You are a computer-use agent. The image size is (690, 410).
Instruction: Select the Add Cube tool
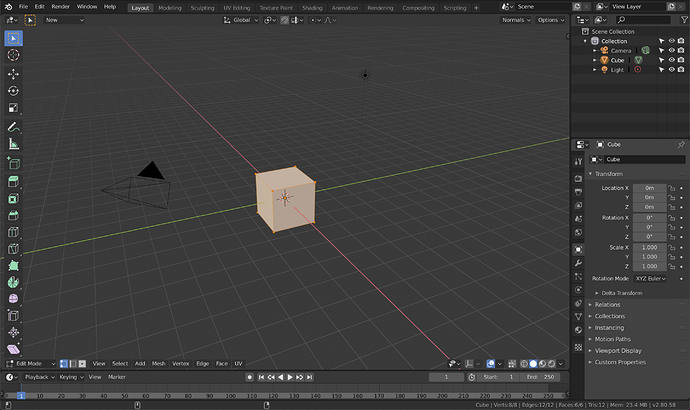pyautogui.click(x=14, y=163)
